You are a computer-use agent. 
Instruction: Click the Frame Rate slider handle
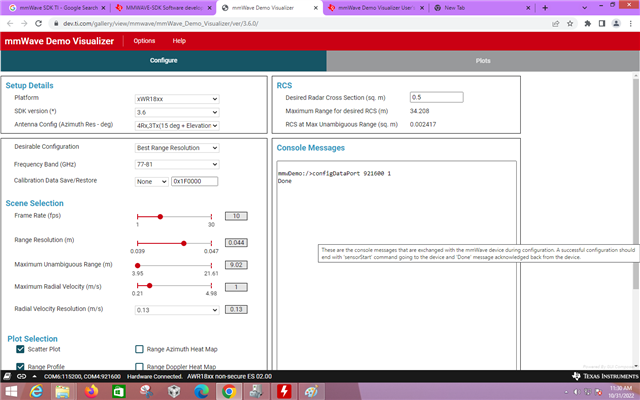click(x=160, y=216)
